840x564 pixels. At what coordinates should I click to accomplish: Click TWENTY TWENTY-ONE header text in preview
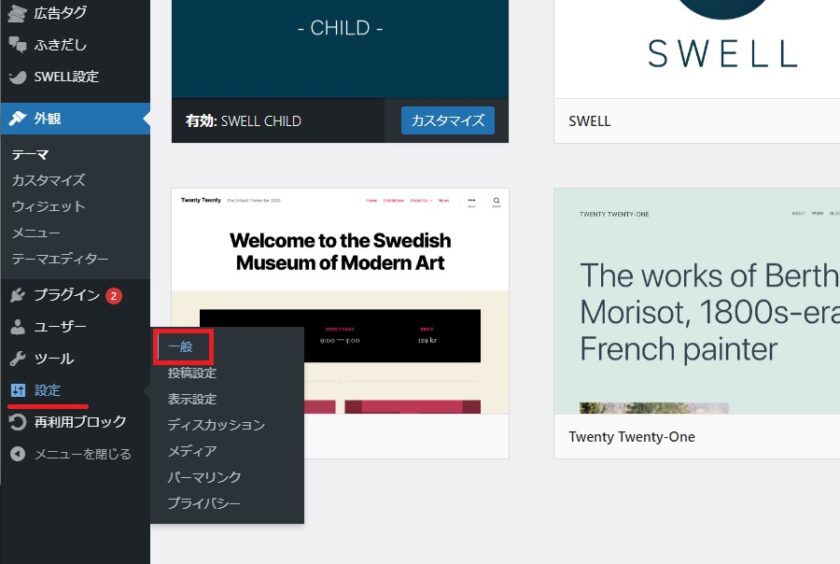coord(614,214)
